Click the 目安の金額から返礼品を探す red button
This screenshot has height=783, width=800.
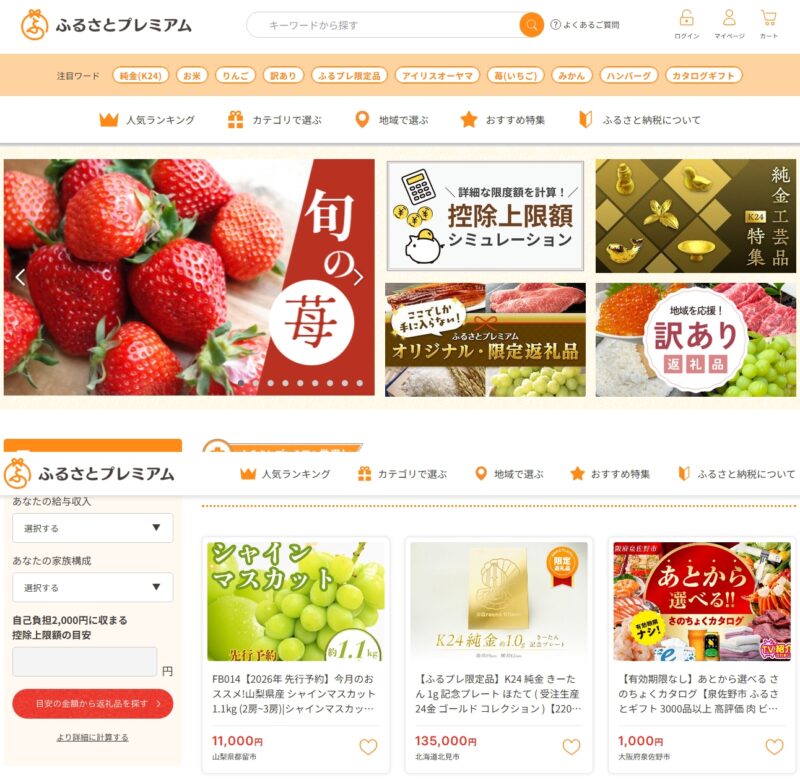point(93,703)
